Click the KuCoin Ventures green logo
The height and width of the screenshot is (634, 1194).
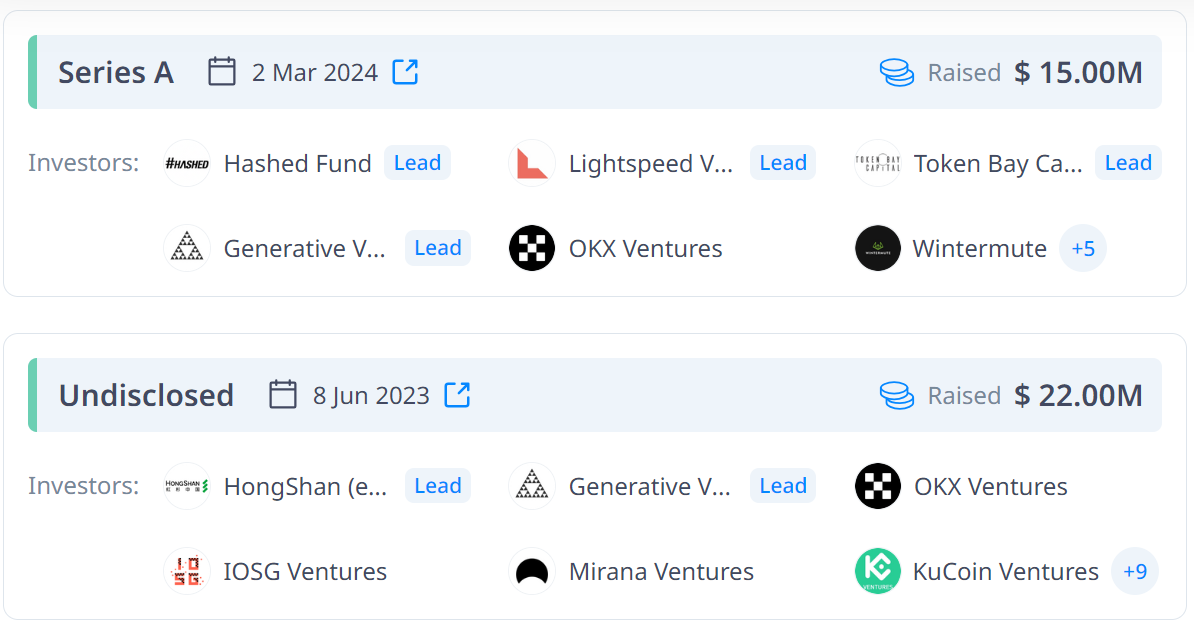coord(877,571)
